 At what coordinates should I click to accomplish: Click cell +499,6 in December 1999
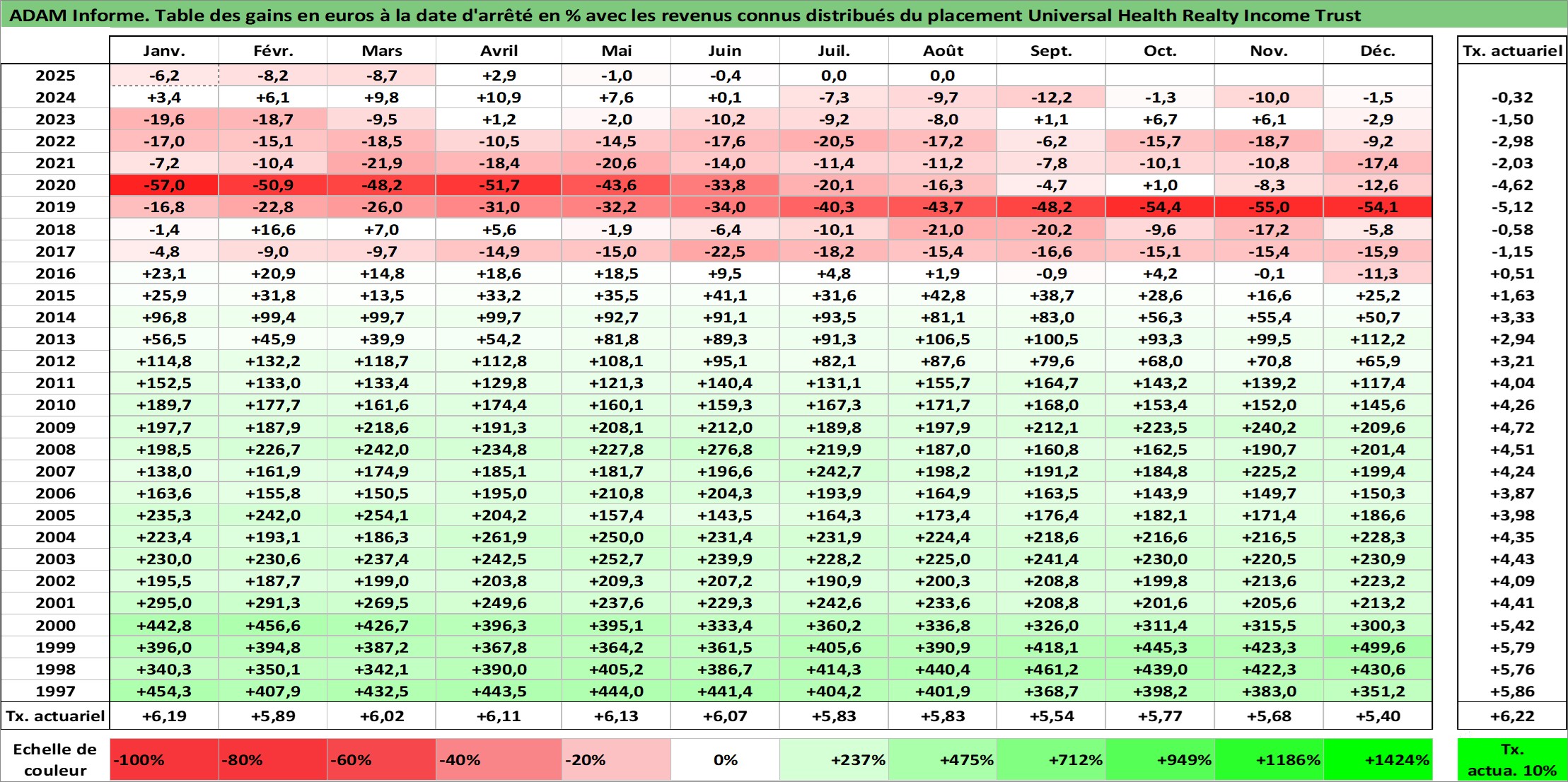[1378, 647]
